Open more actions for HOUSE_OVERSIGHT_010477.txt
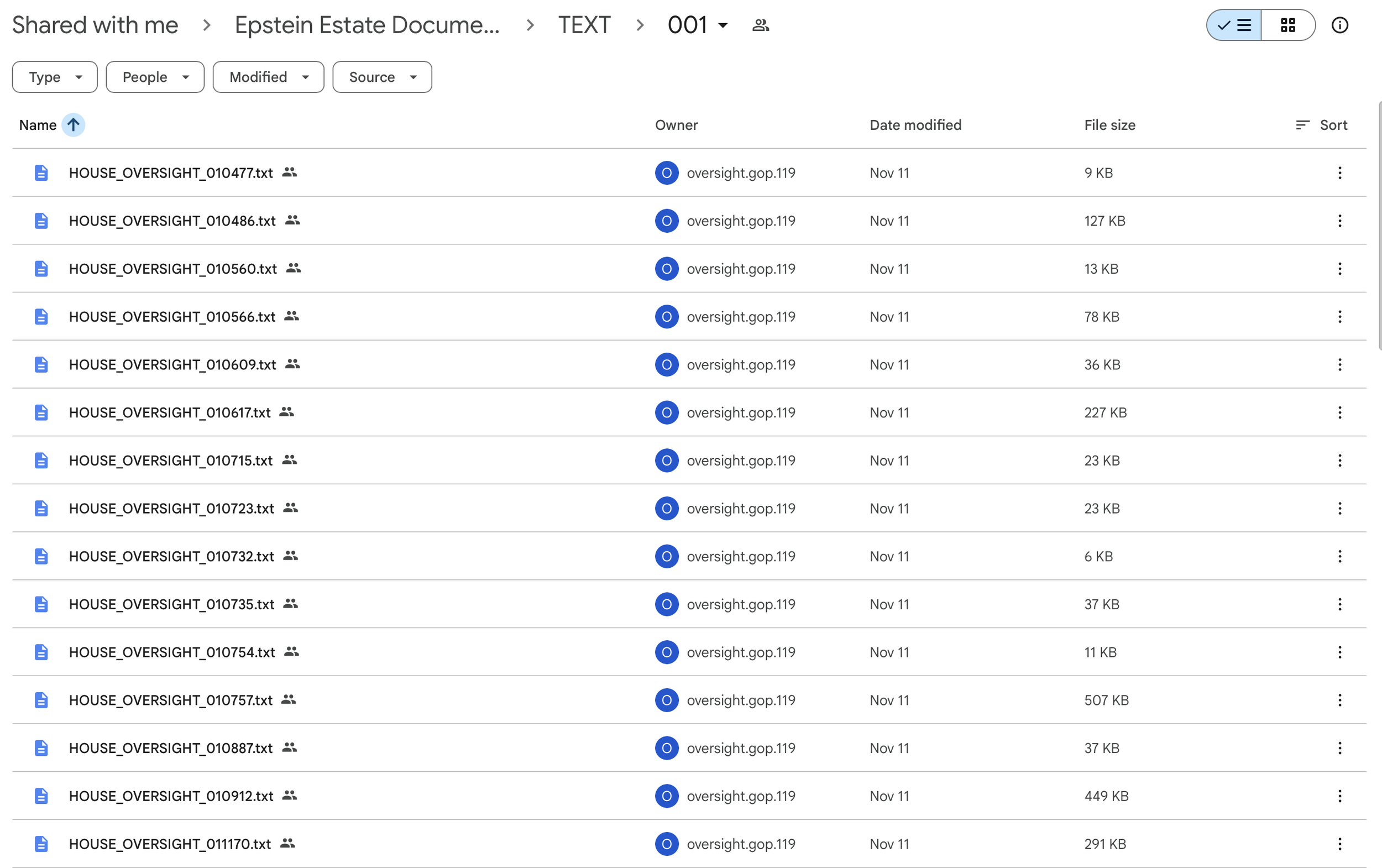 [1339, 173]
